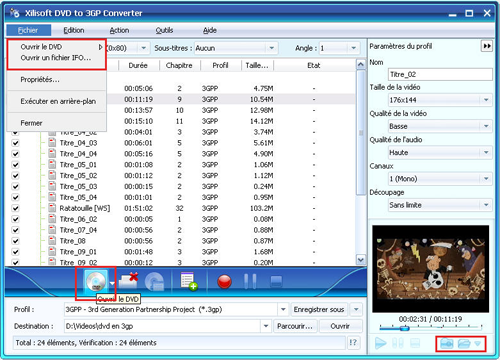This screenshot has width=500, height=360.
Task: Click the DVD info disc toolbar icon
Action: coord(155,282)
